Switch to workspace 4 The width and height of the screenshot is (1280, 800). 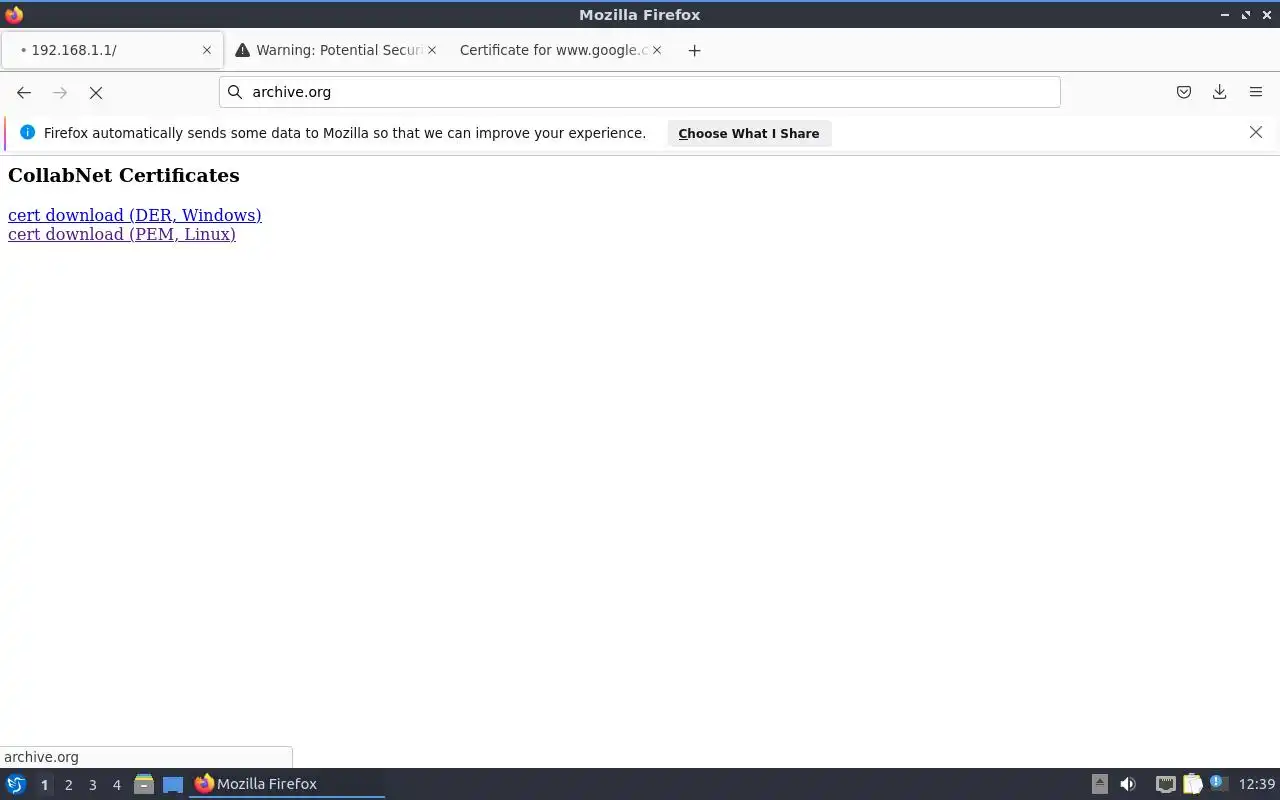tap(116, 785)
